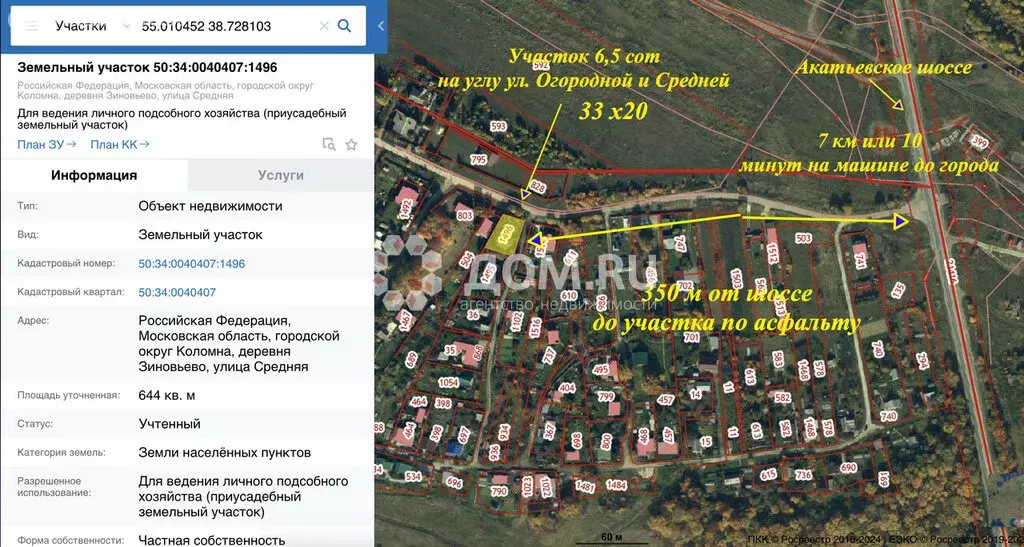Select parcel 399 on the map
Image resolution: width=1024 pixels, height=547 pixels.
click(979, 142)
